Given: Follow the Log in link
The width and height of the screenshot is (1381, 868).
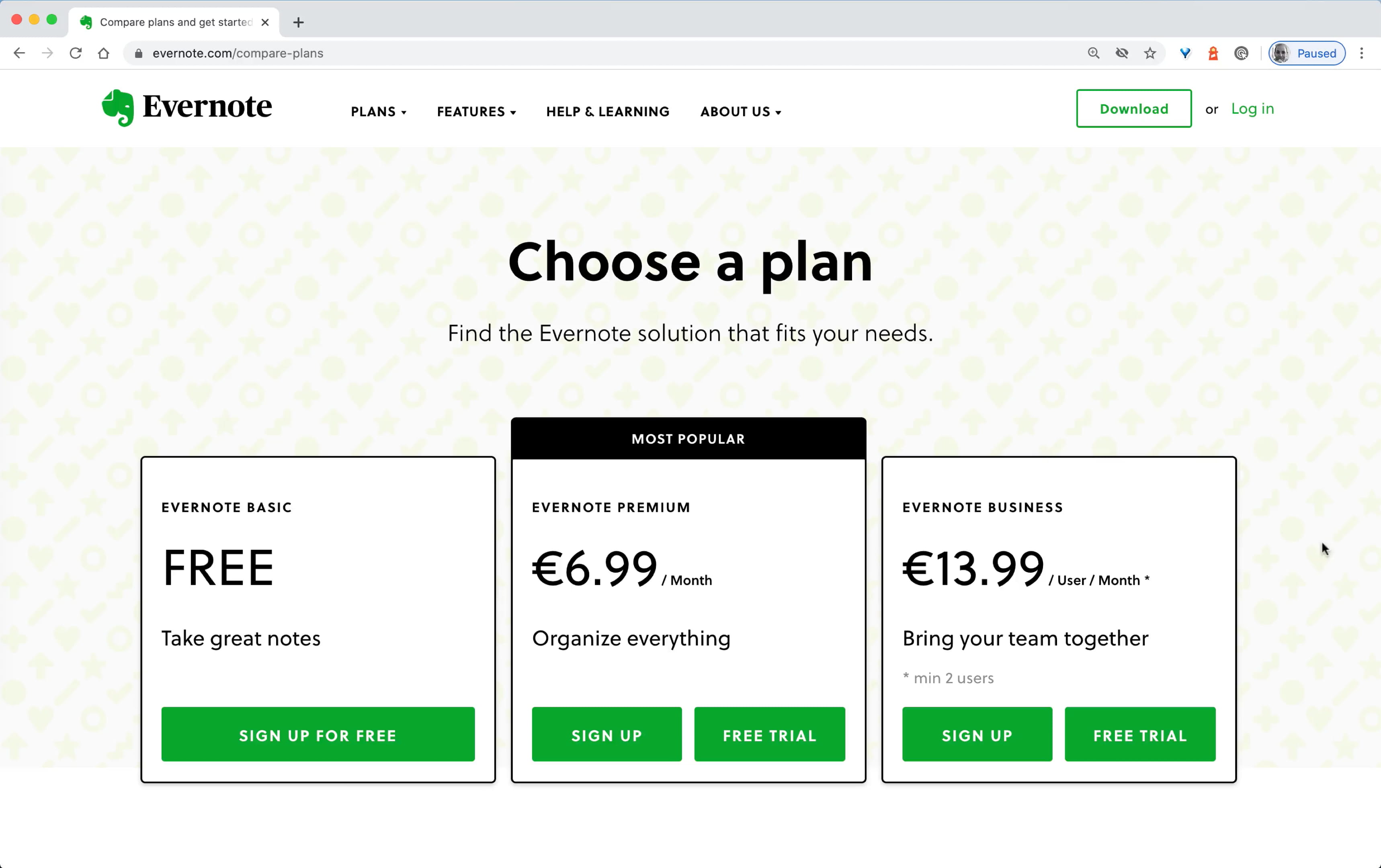Looking at the screenshot, I should pyautogui.click(x=1252, y=109).
